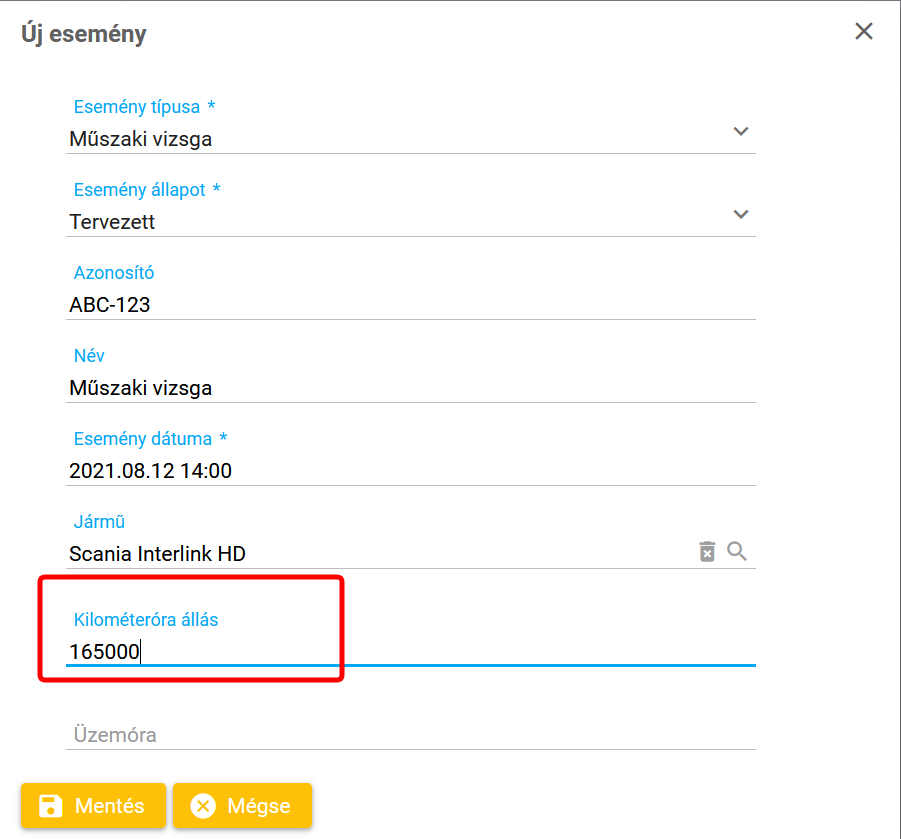Viewport: 901px width, 839px height.
Task: Close the Új esemény dialog
Action: pyautogui.click(x=864, y=31)
